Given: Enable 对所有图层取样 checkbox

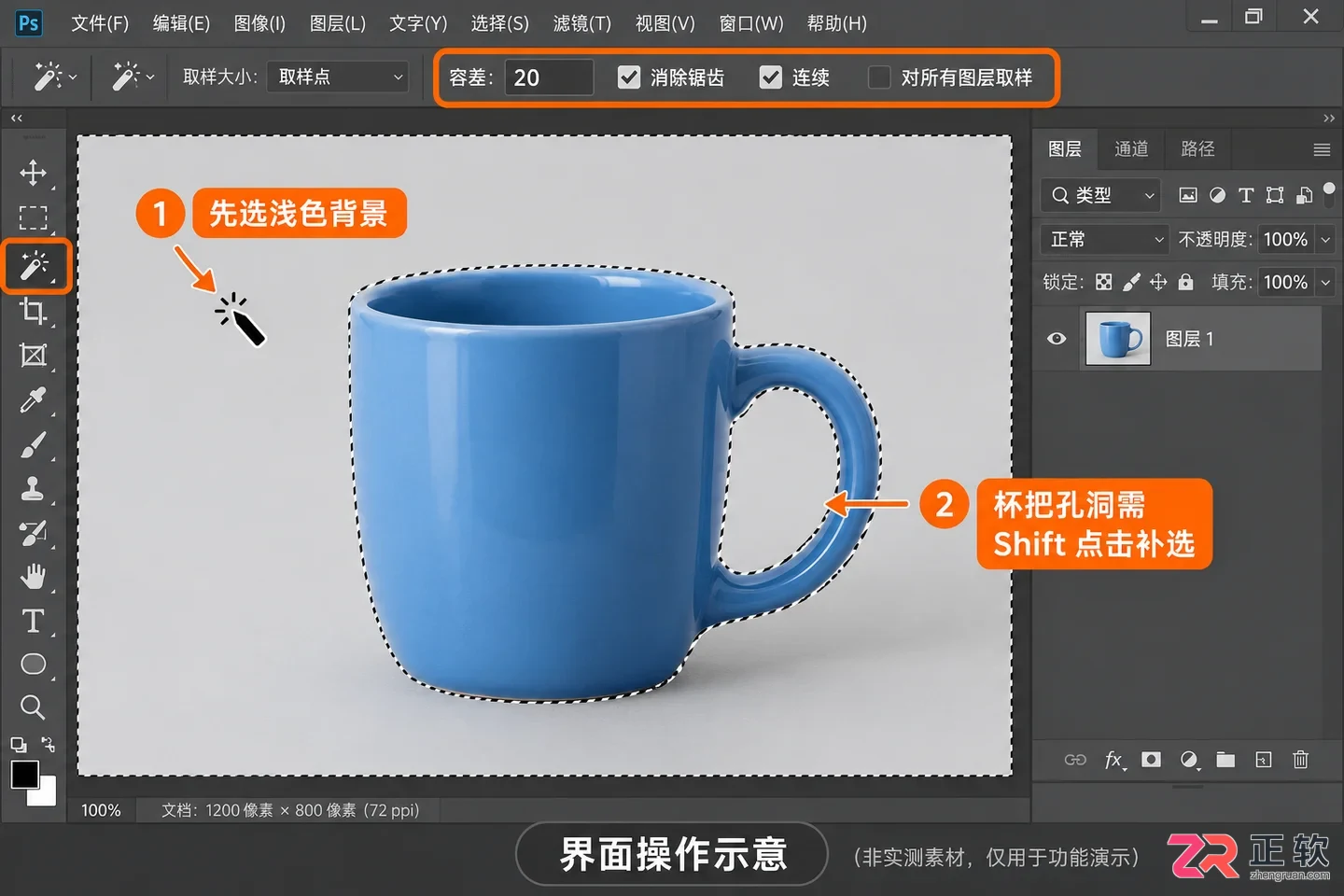Looking at the screenshot, I should tap(879, 77).
